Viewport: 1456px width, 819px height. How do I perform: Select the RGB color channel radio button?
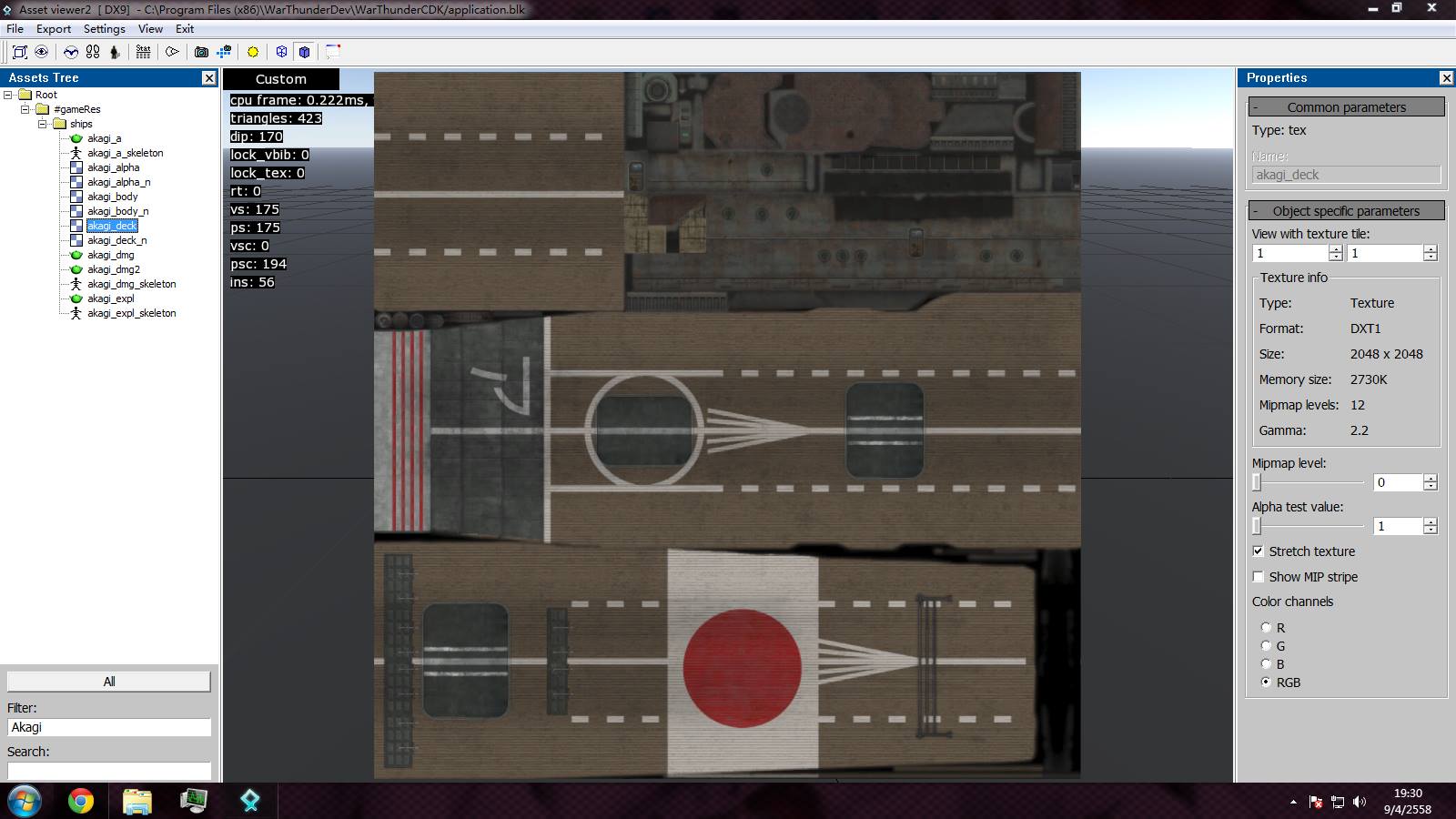click(1266, 682)
